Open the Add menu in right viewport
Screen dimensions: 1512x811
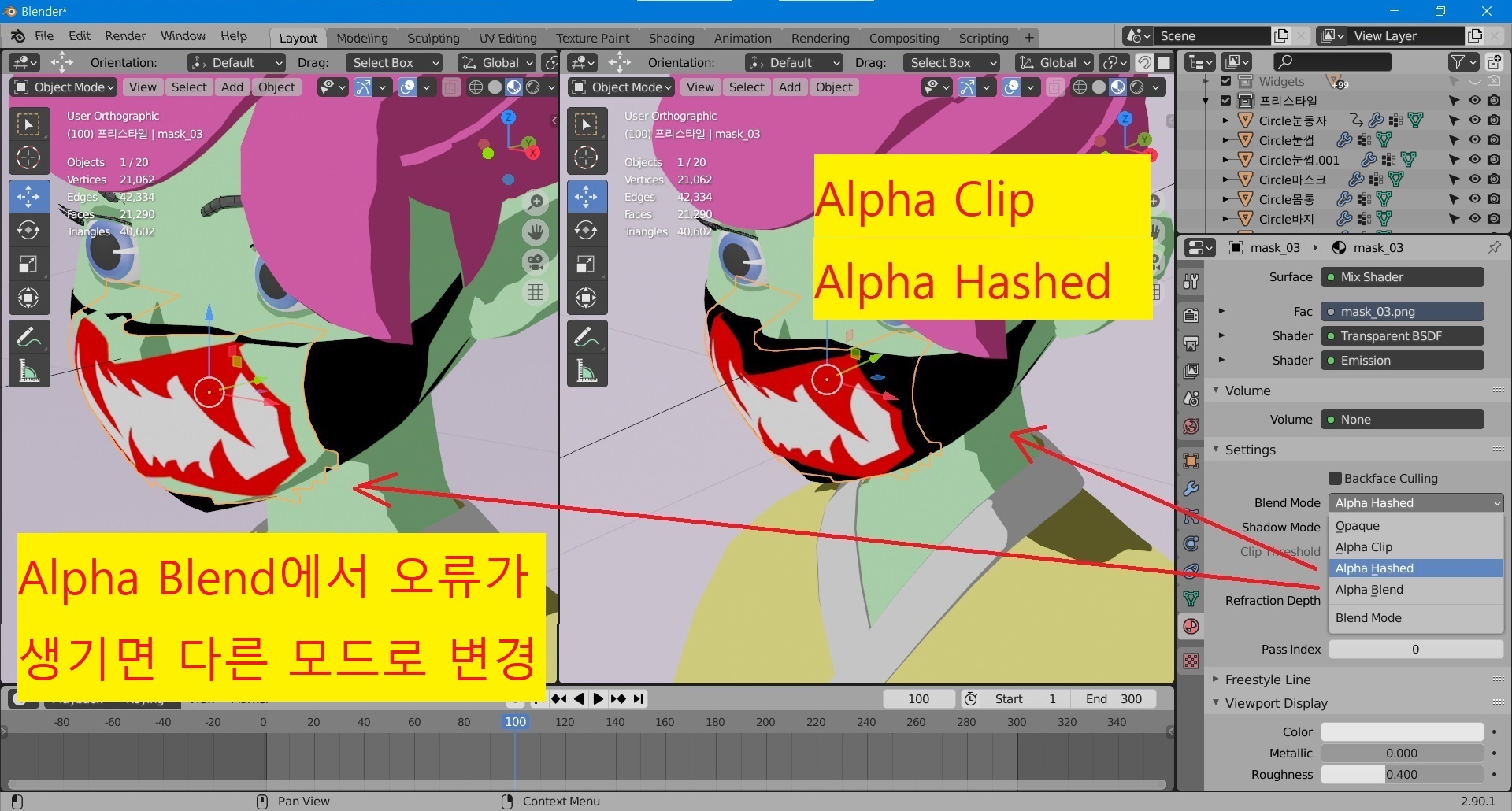click(x=789, y=87)
